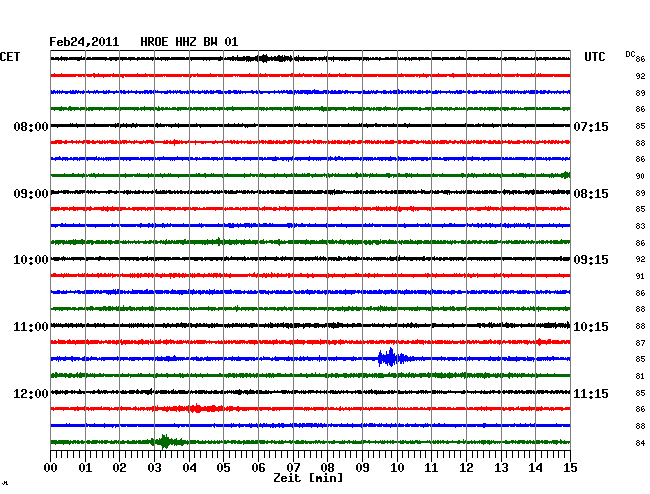Click the 09 minute axis tick label
650x494 pixels.
(x=362, y=468)
